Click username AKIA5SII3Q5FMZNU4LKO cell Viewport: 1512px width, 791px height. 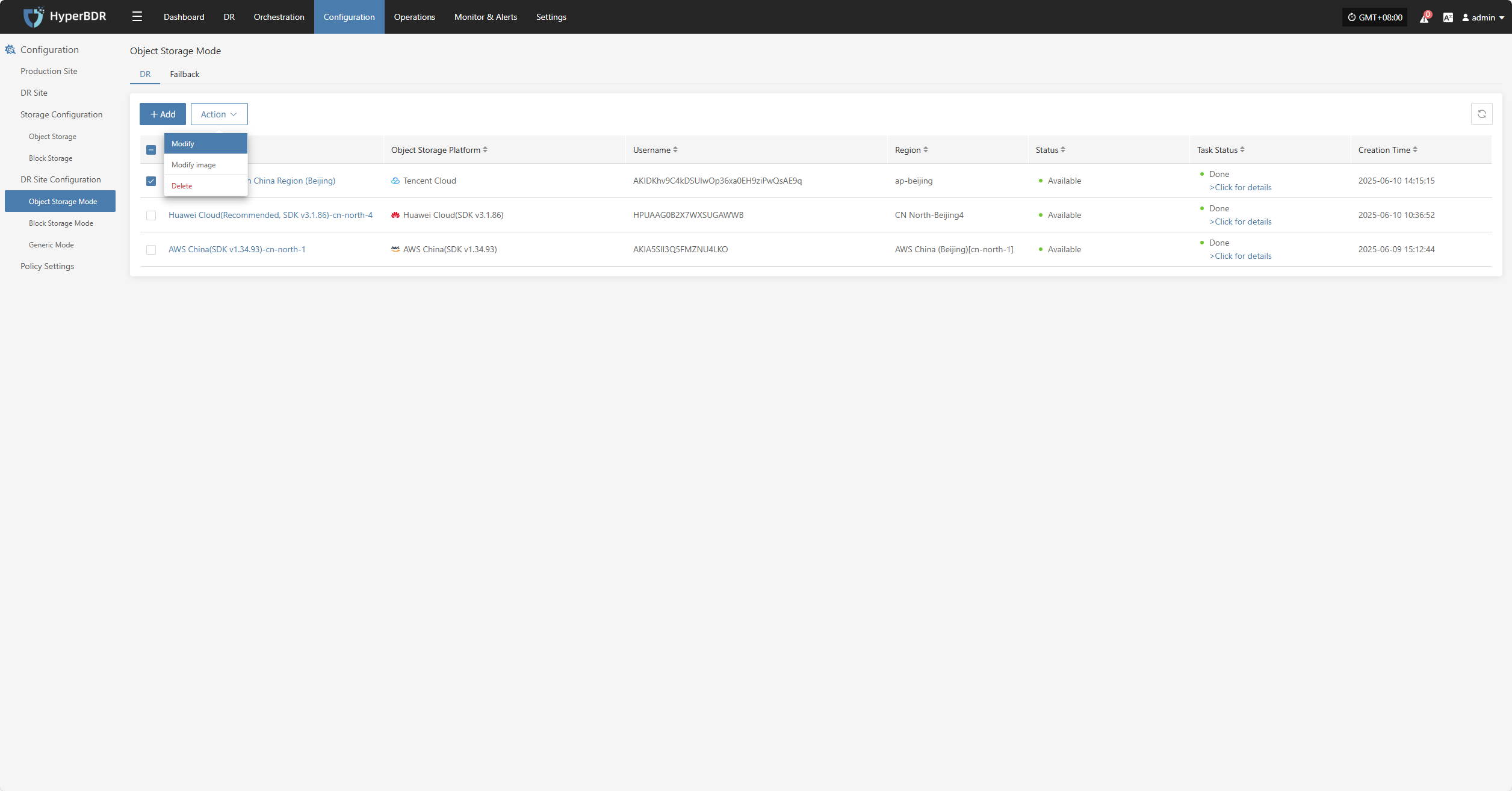point(680,249)
